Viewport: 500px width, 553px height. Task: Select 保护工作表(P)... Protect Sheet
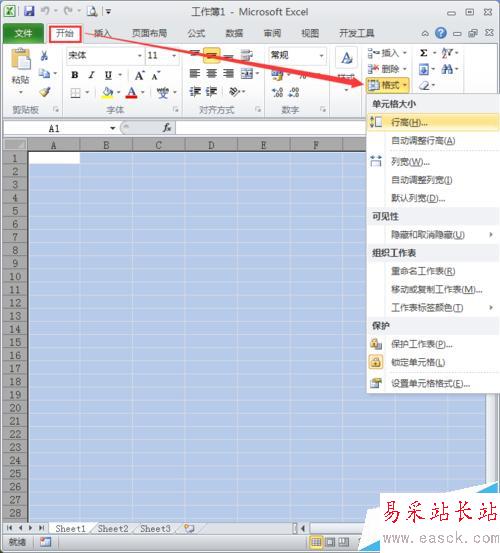coord(433,344)
